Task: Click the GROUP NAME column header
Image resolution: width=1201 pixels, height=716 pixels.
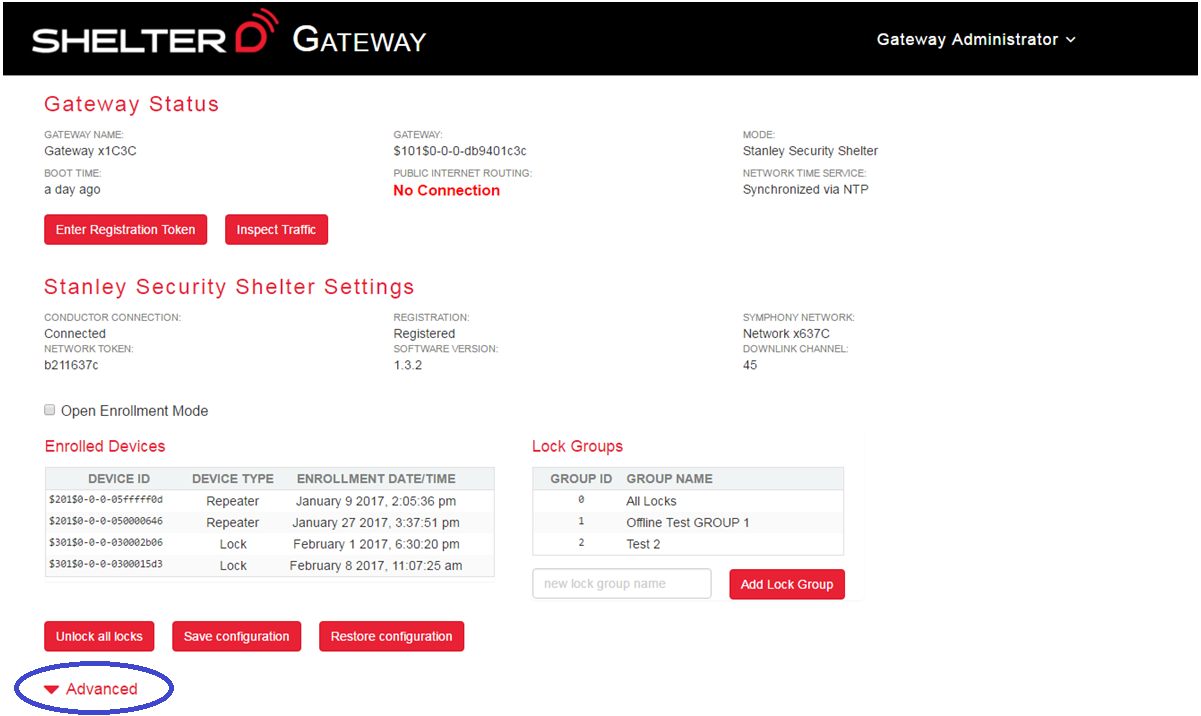Action: (670, 479)
